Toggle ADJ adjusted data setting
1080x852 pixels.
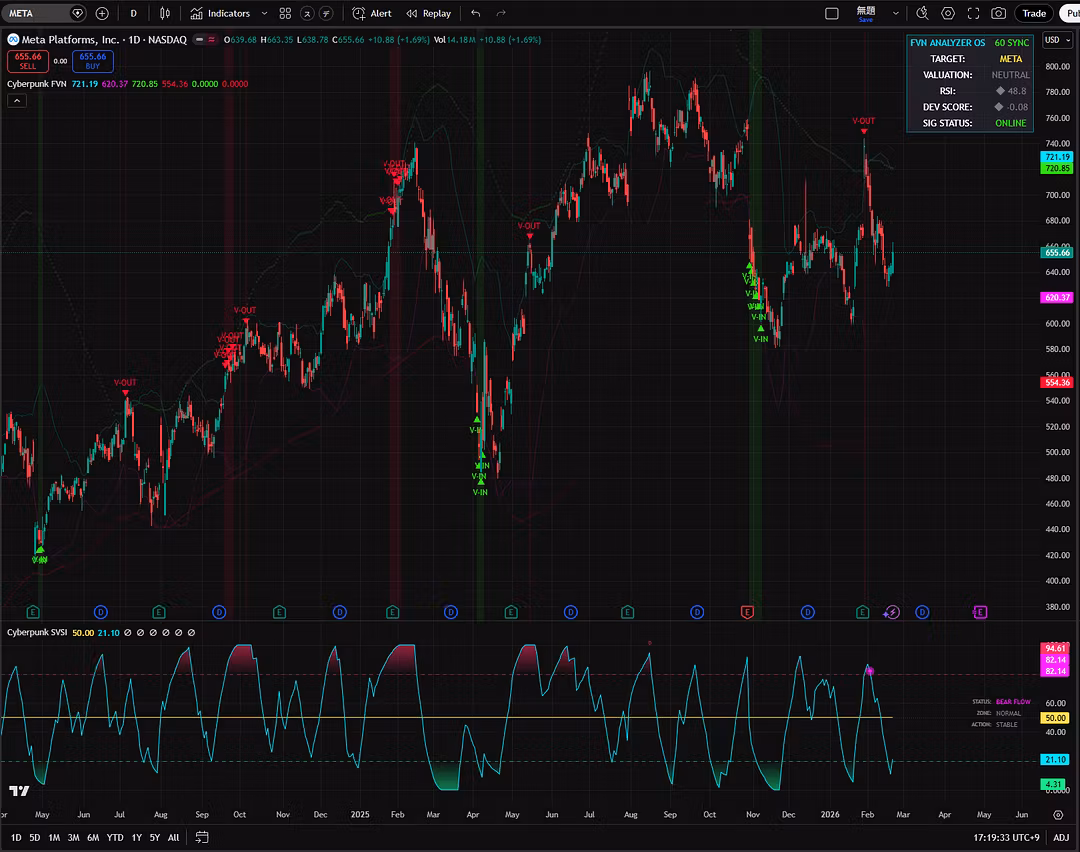(x=1061, y=838)
